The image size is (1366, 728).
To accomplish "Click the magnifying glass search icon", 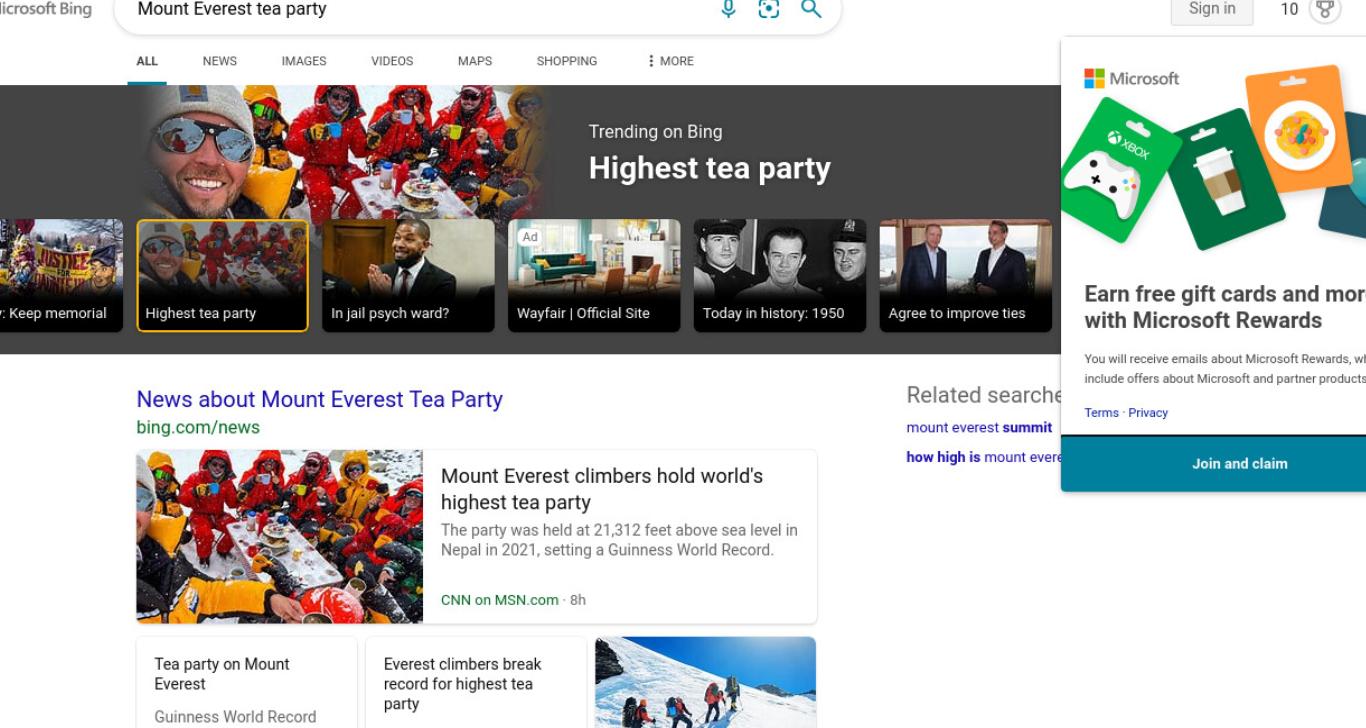I will [x=811, y=9].
